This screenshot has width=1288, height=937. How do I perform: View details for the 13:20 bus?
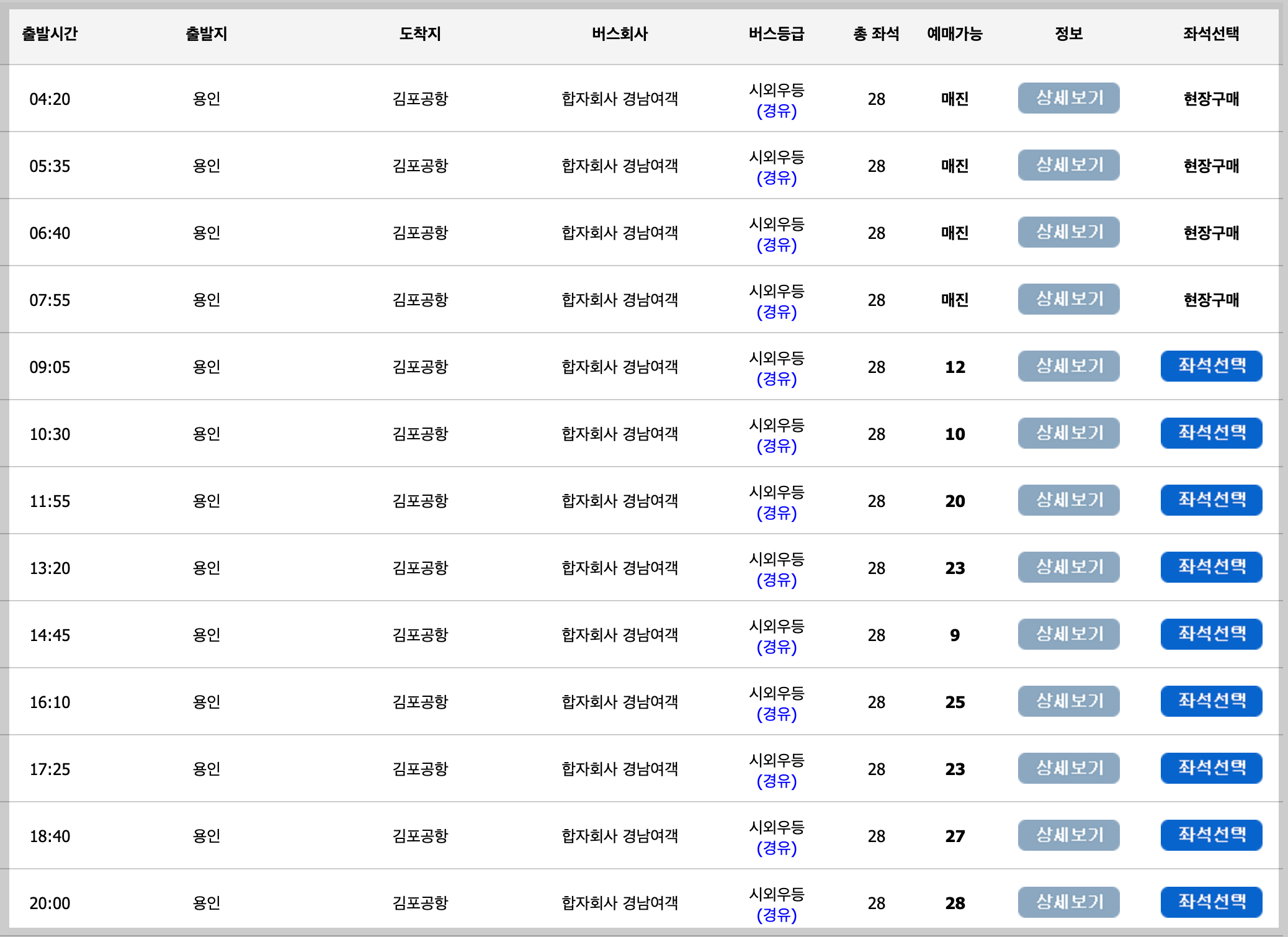(x=1068, y=567)
